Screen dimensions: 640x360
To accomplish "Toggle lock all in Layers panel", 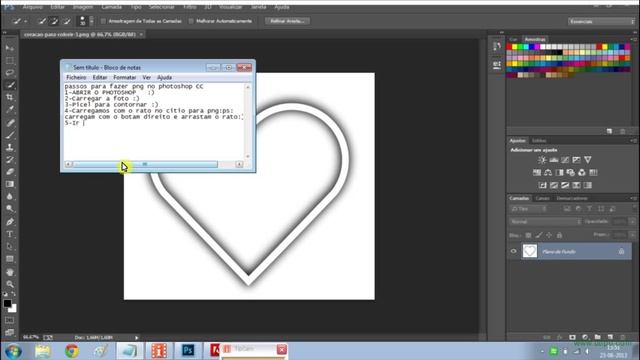I will click(x=559, y=235).
